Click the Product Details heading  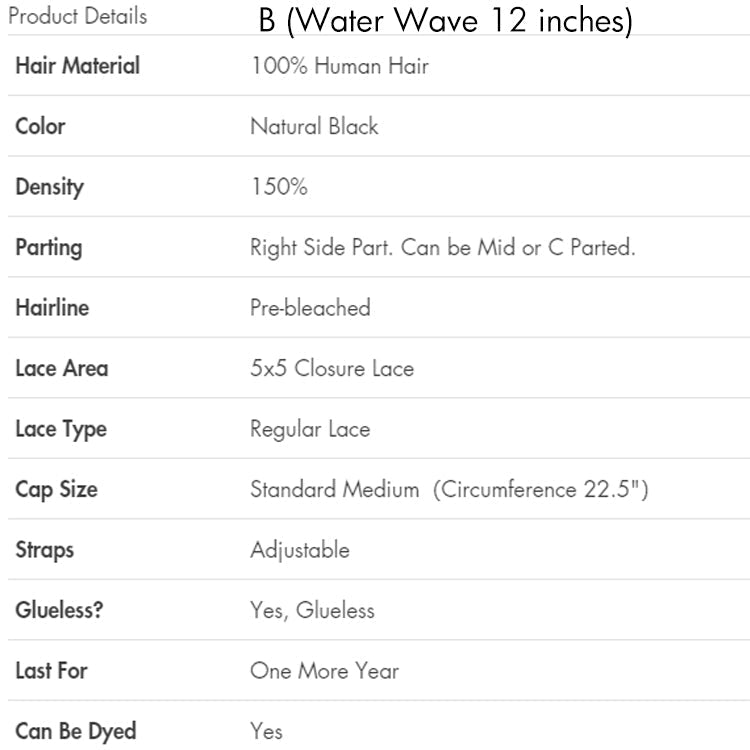(77, 16)
